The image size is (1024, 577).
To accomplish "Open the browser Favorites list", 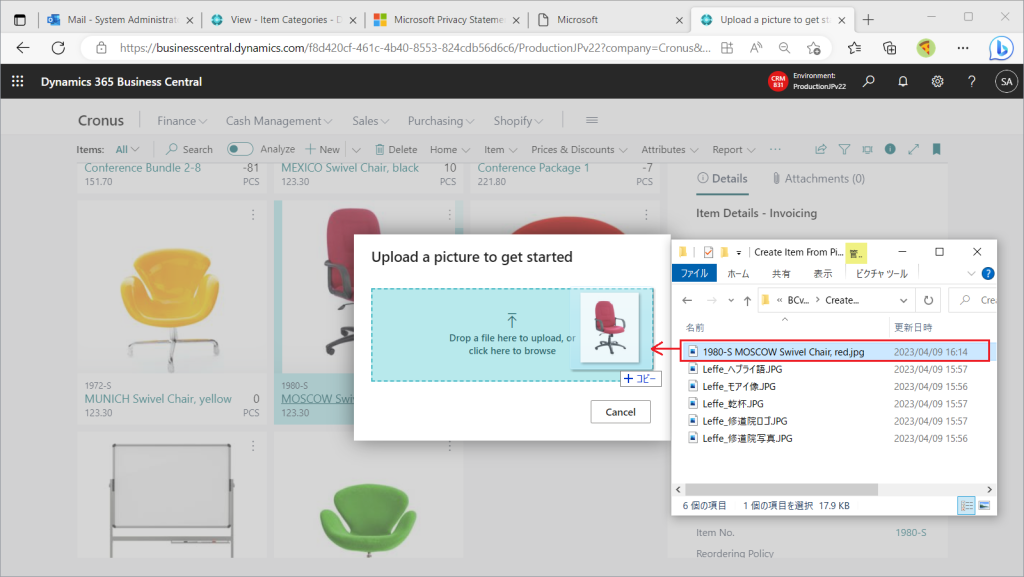I will [x=854, y=48].
